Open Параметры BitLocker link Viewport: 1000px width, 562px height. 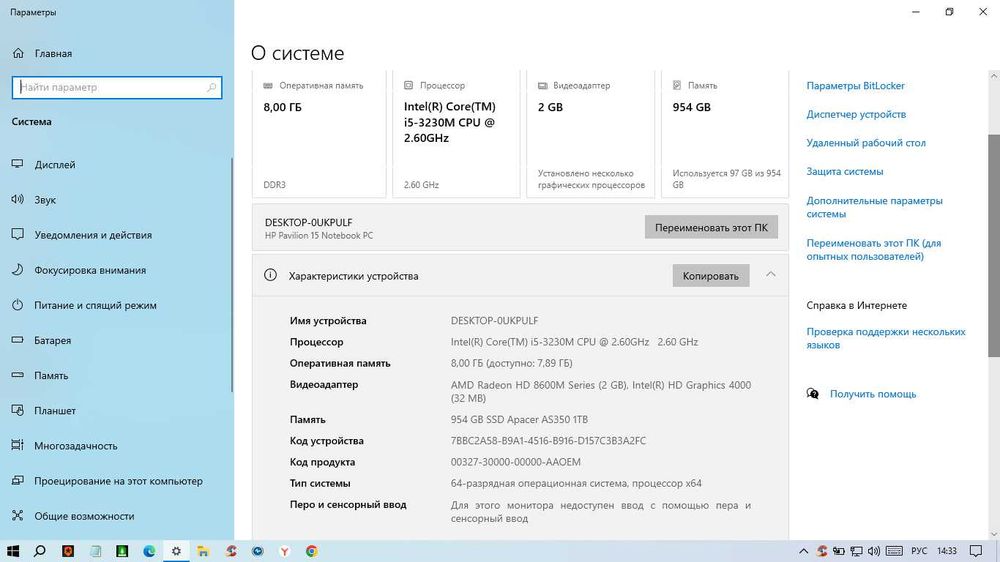855,85
